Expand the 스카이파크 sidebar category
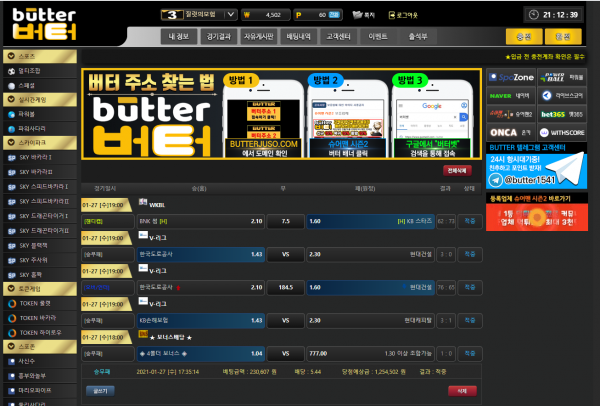Viewport: 600px width, 406px height. click(39, 143)
